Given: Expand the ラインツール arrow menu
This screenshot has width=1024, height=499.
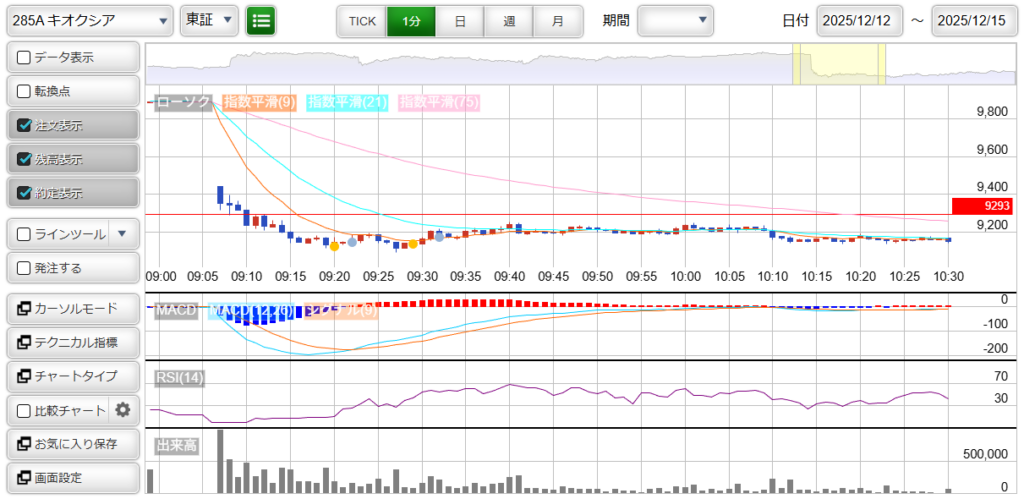Looking at the screenshot, I should click(x=122, y=234).
